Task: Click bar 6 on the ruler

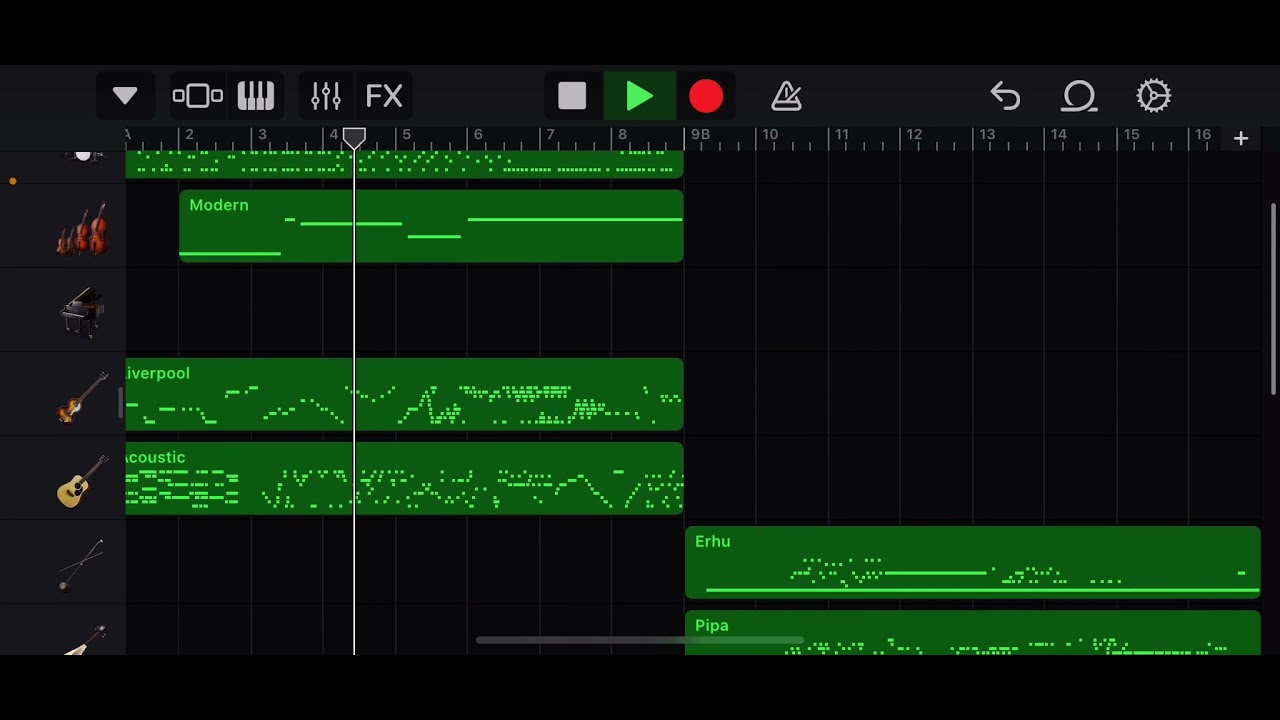Action: 477,135
